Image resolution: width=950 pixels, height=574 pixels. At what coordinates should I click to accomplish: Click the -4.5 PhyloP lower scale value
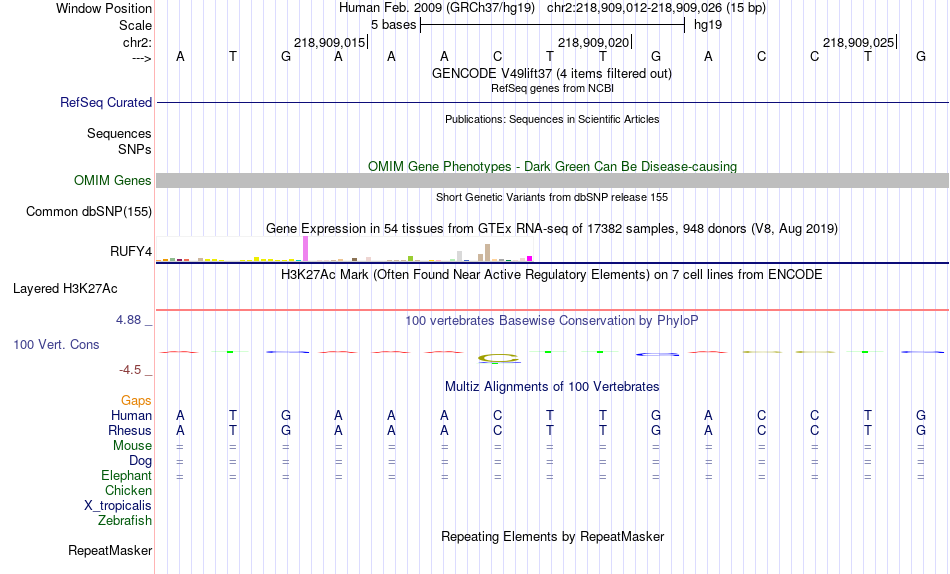[130, 370]
